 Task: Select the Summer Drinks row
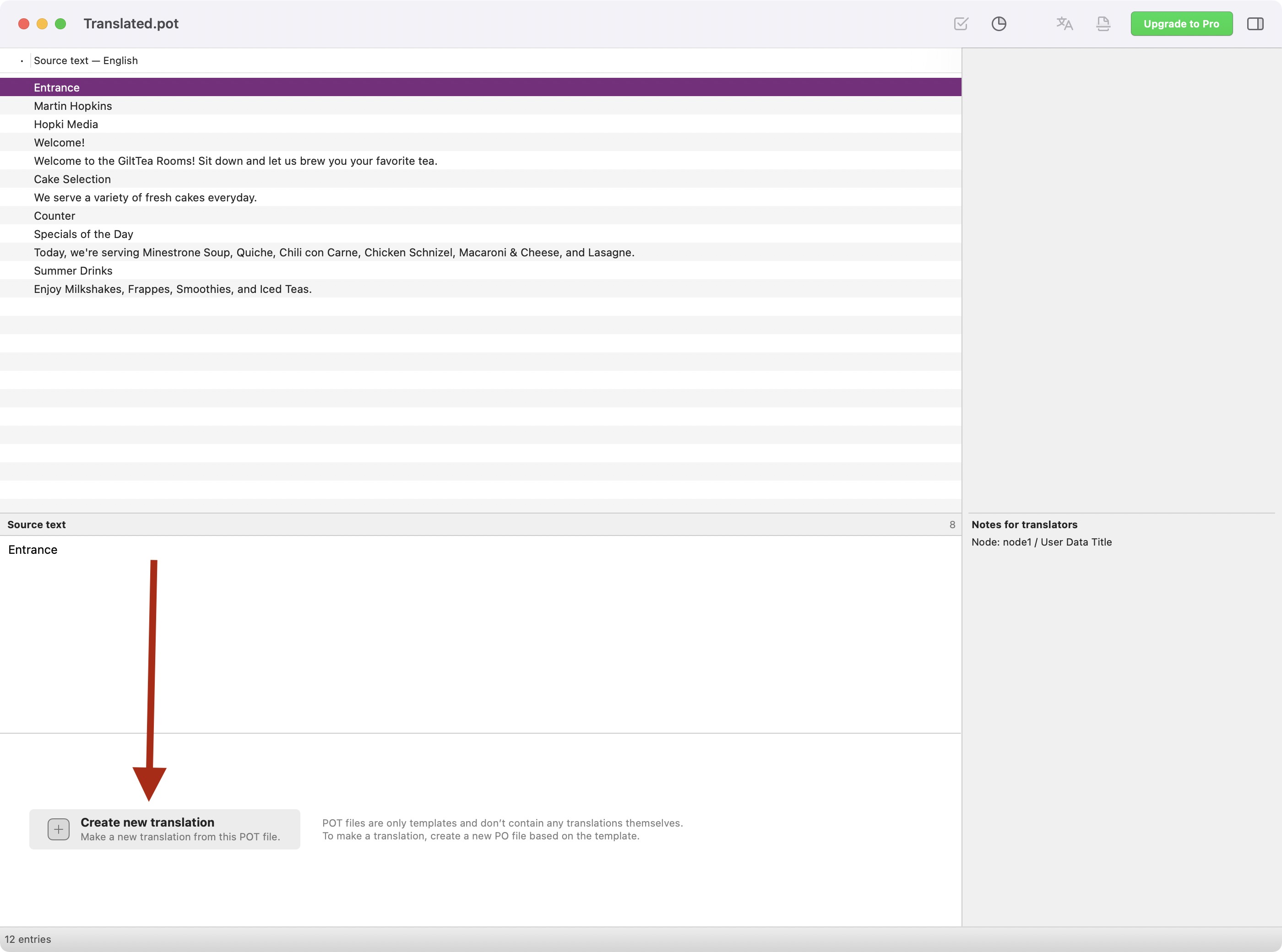pos(73,271)
